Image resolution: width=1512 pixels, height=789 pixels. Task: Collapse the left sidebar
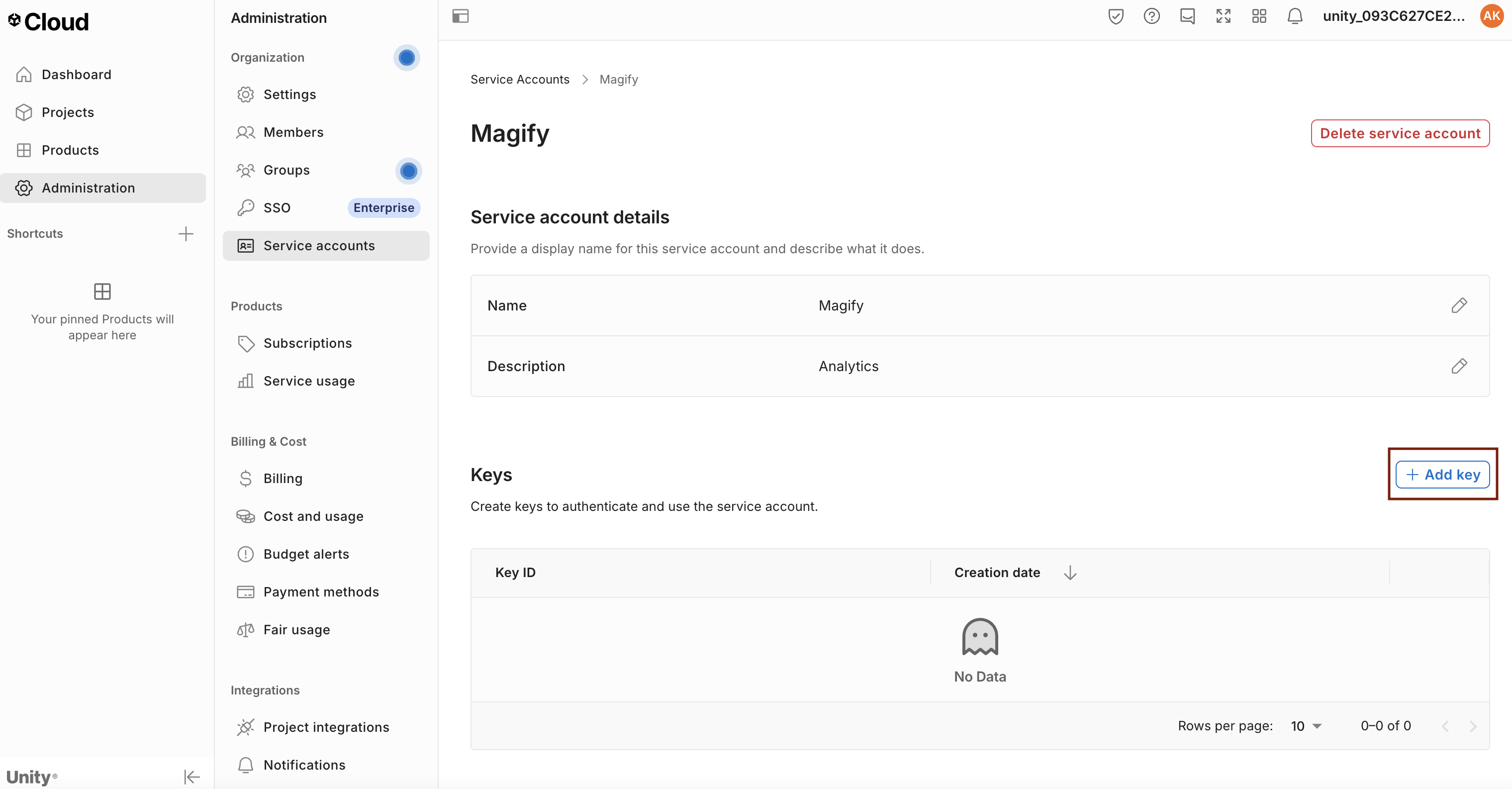pyautogui.click(x=191, y=777)
